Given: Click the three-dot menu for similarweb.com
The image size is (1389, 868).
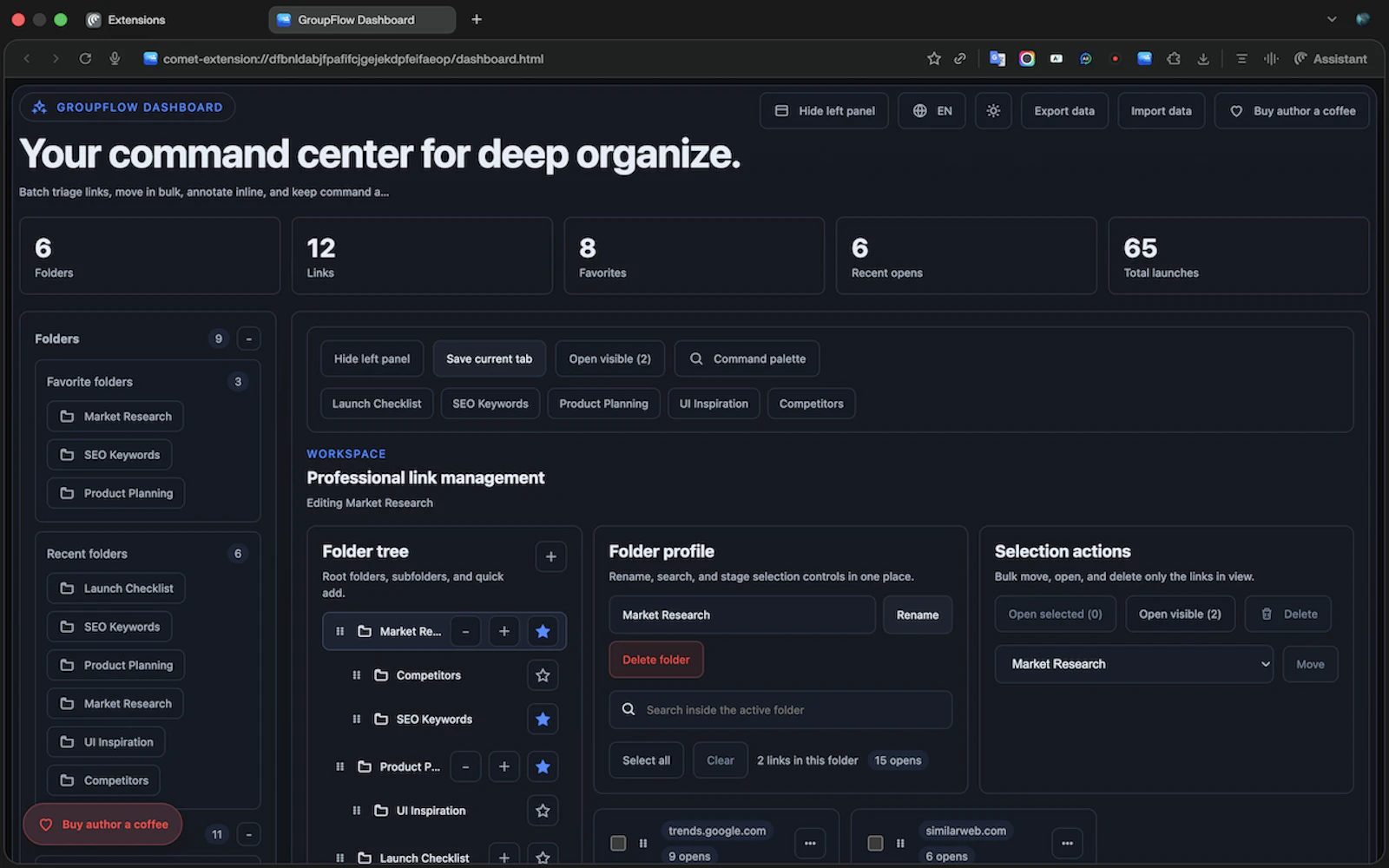Looking at the screenshot, I should [1066, 843].
